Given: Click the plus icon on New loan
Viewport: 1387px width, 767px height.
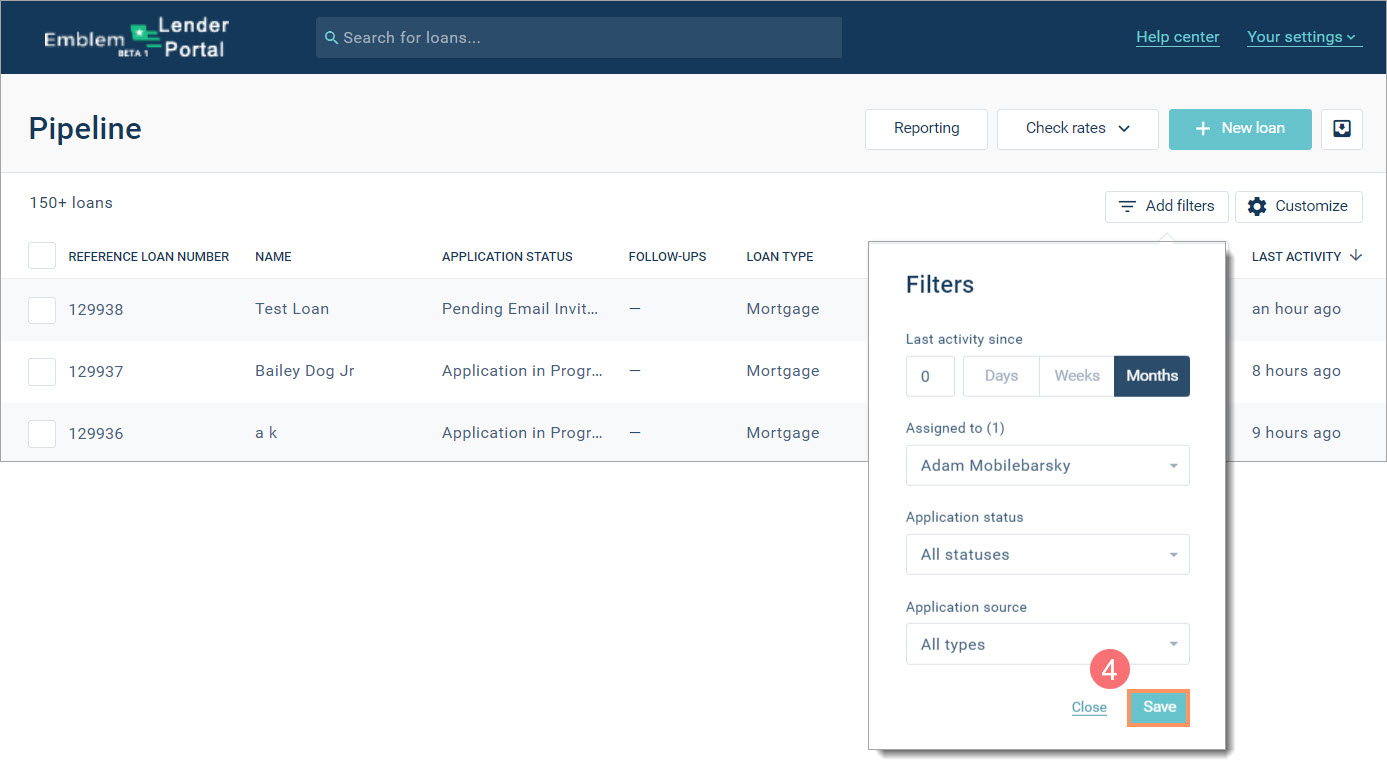Looking at the screenshot, I should coord(1203,129).
